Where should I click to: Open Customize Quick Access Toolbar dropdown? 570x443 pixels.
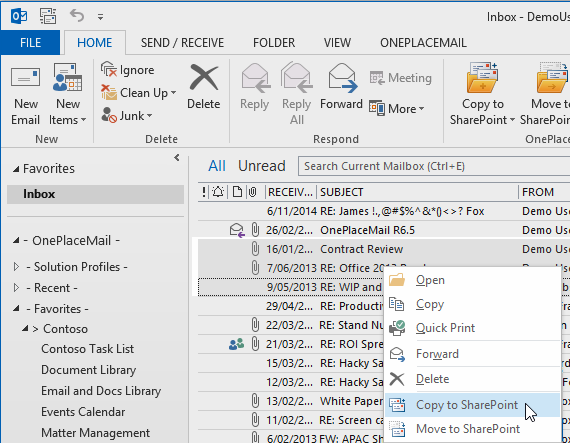tap(100, 17)
